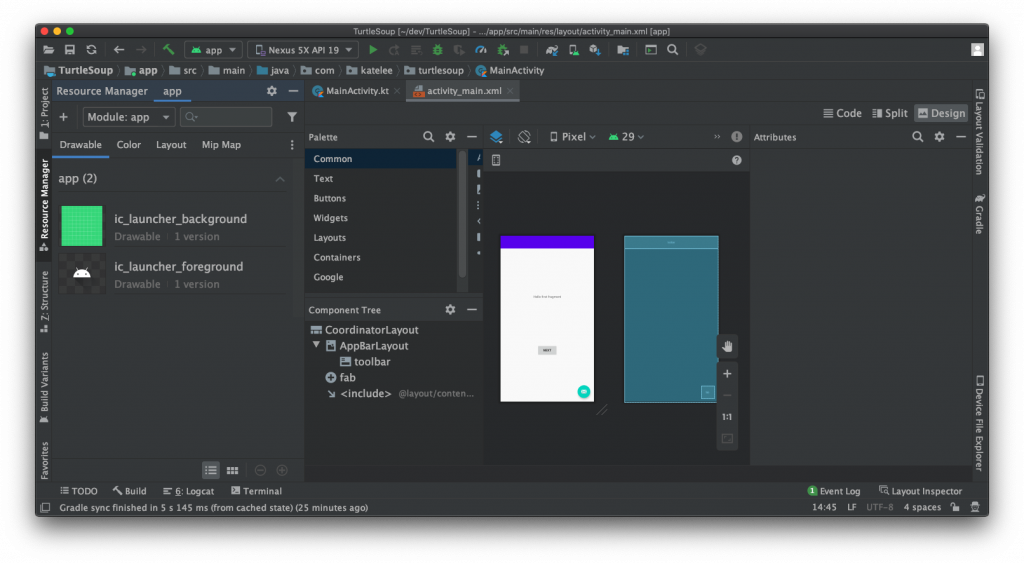Screen dimensions: 1024x563
Task: Zoom in the design canvas with the plus icon
Action: (x=727, y=374)
